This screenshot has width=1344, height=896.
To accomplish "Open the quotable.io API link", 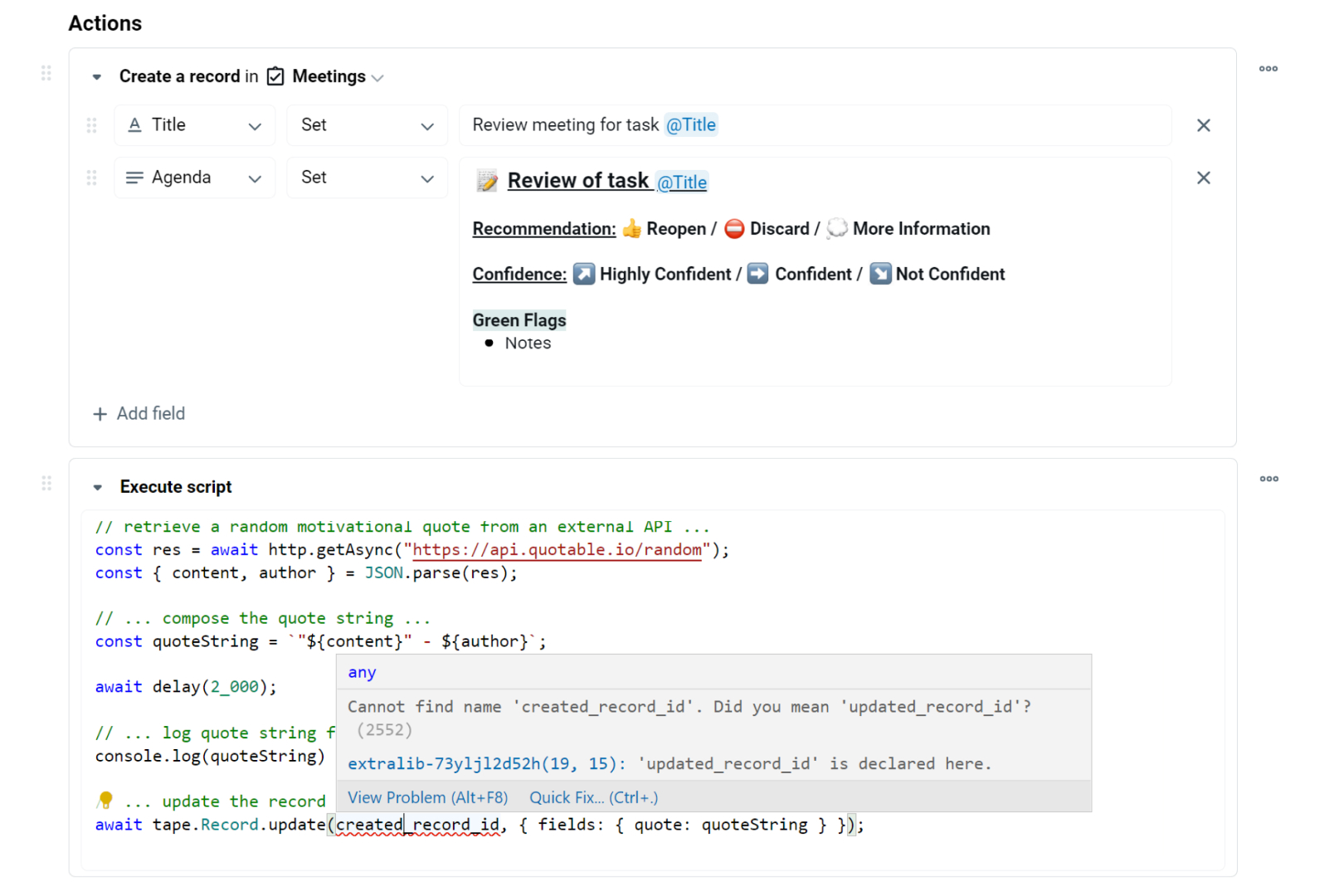I will pyautogui.click(x=557, y=549).
